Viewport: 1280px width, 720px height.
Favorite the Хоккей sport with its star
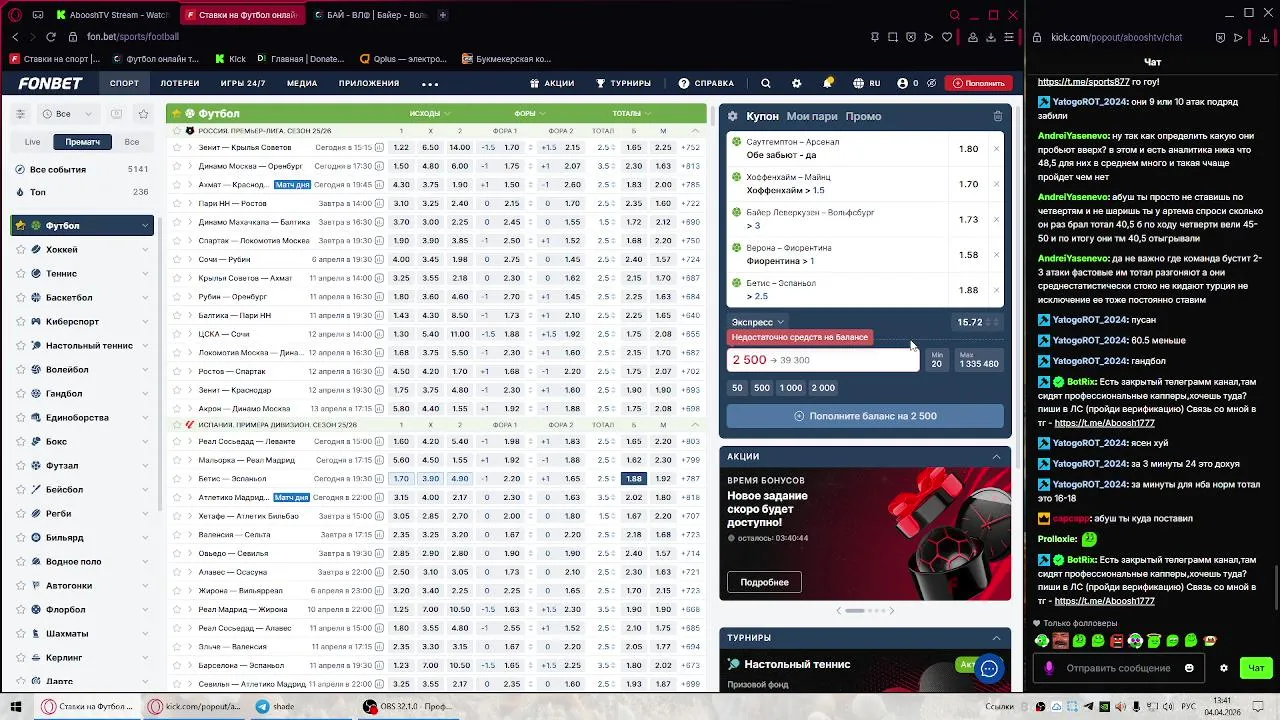[x=20, y=249]
